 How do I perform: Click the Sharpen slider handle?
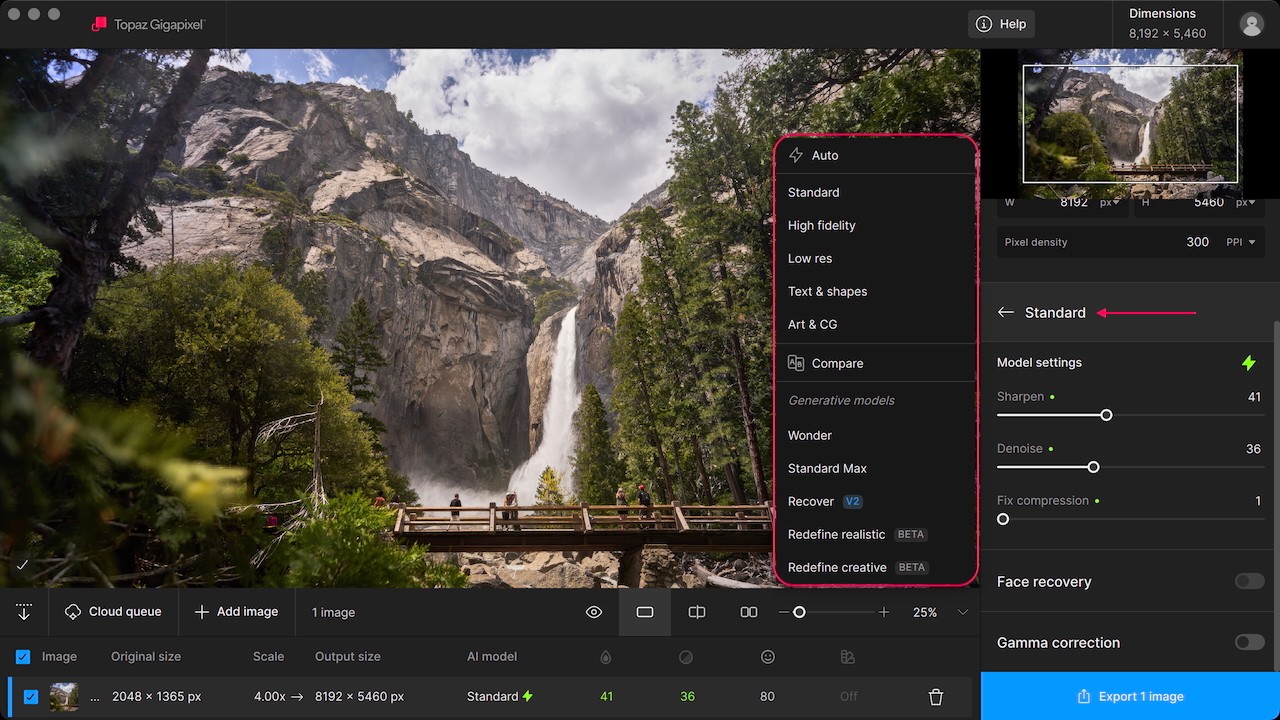[1106, 415]
